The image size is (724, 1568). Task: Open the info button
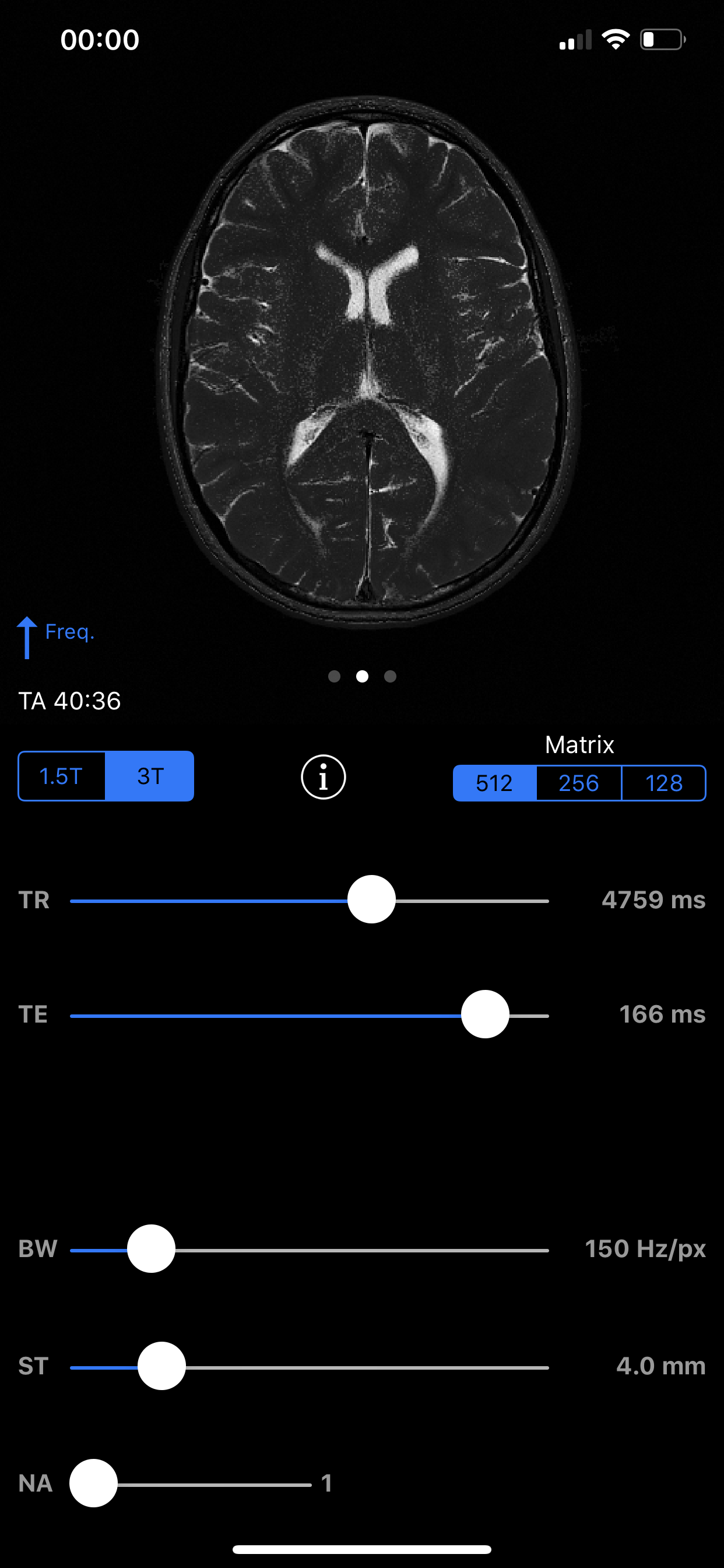(323, 776)
